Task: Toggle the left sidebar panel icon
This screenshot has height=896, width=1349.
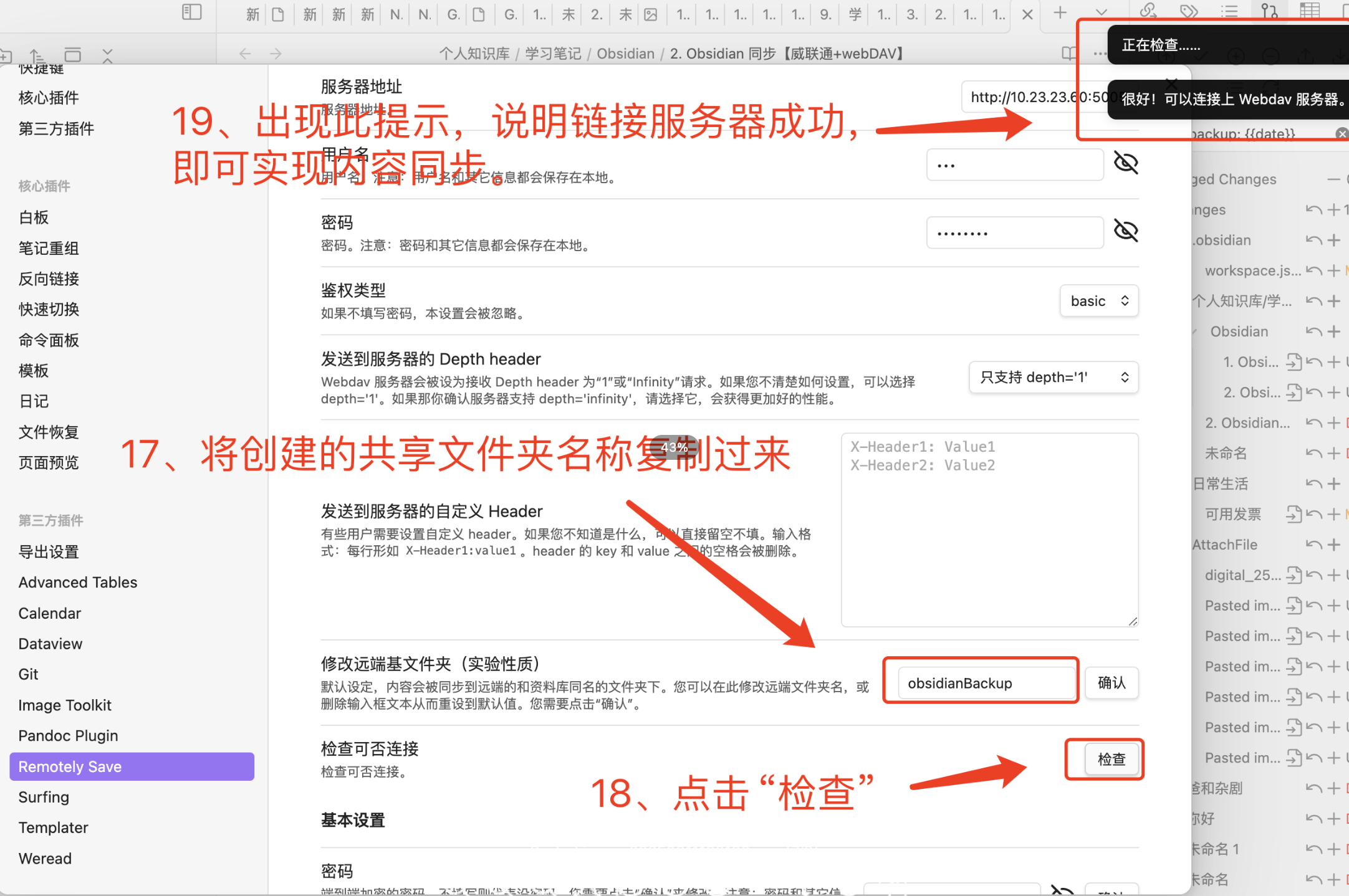Action: point(191,12)
